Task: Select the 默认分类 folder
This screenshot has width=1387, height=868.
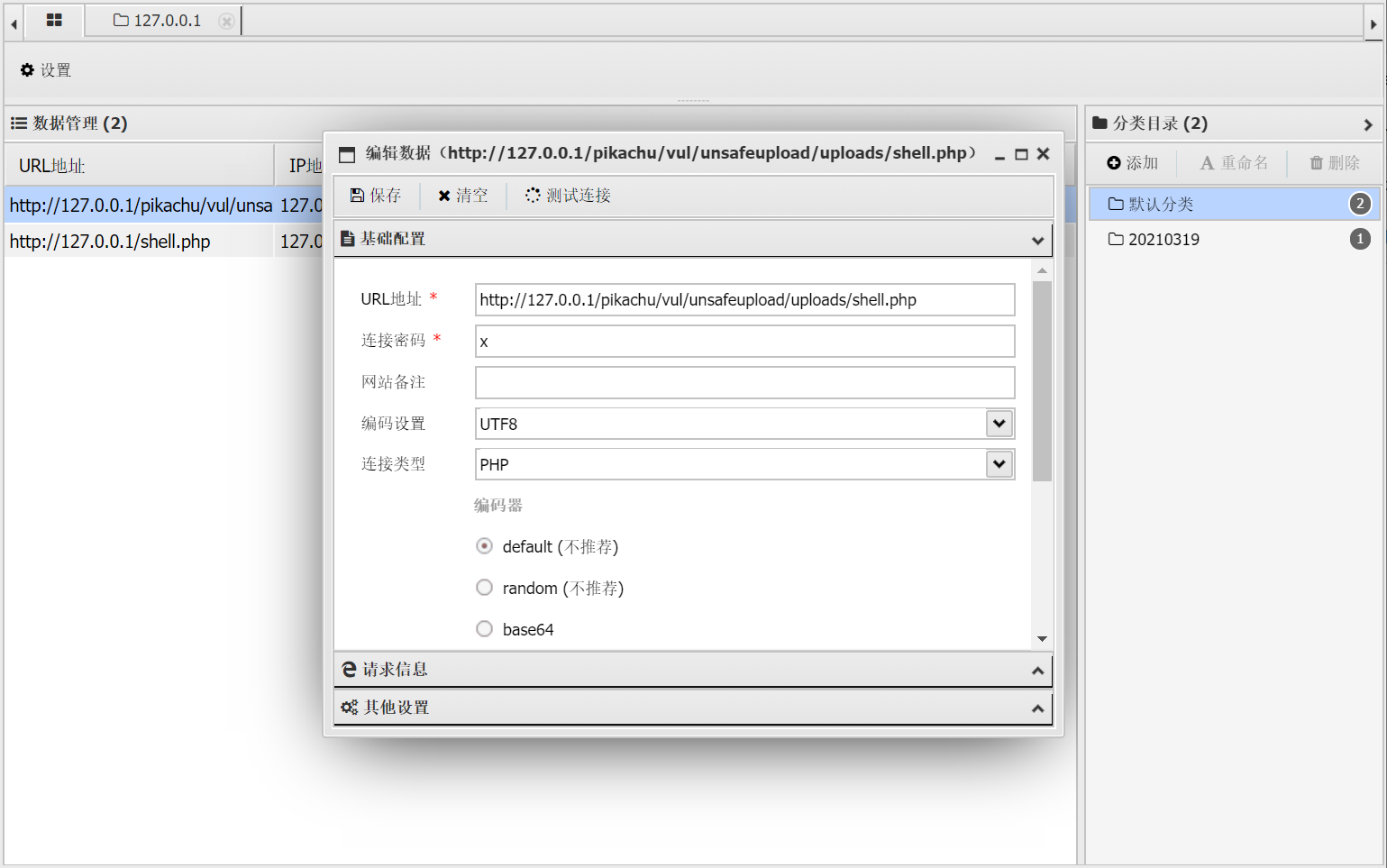Action: click(x=1234, y=204)
